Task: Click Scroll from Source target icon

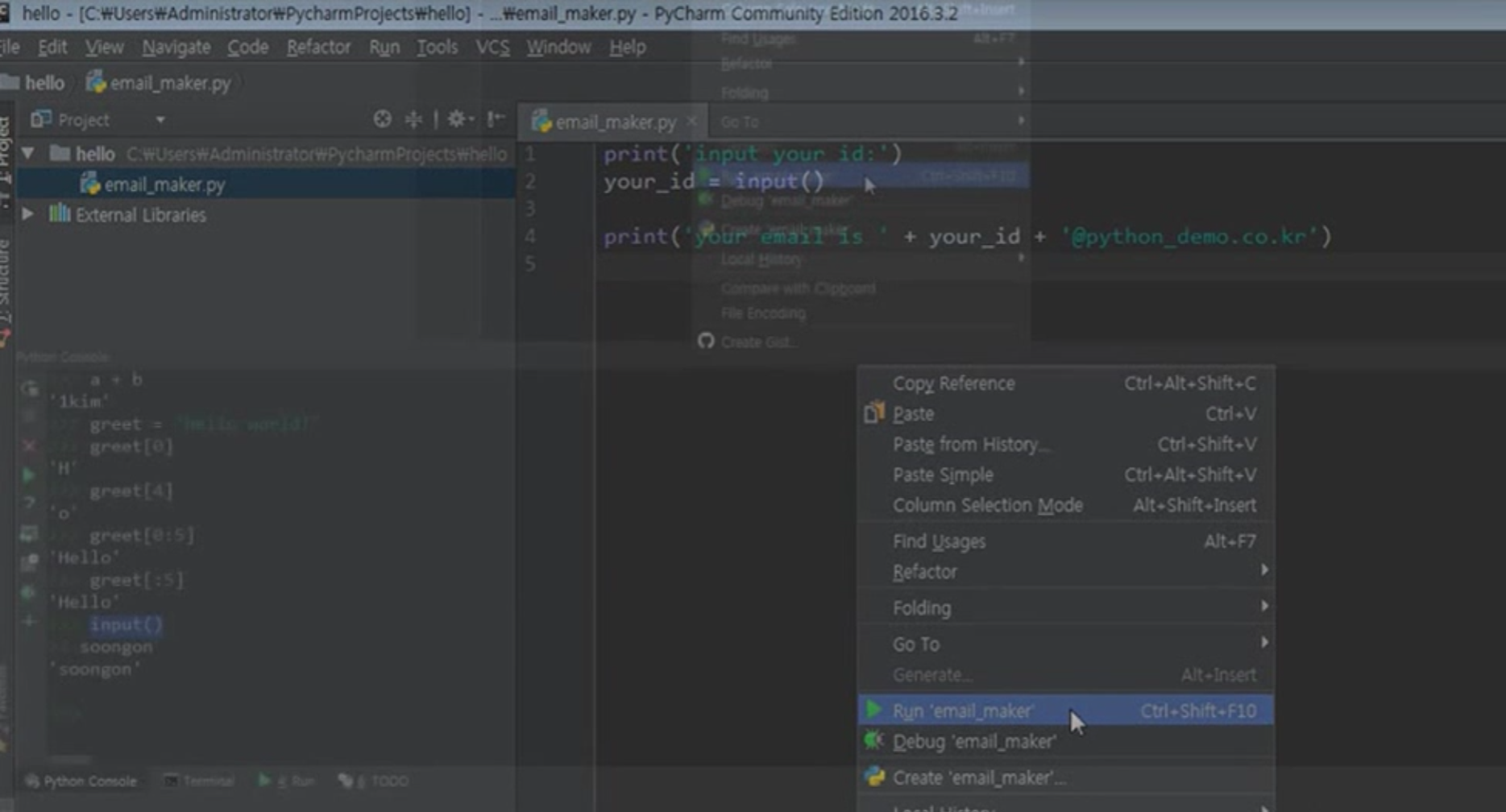Action: tap(383, 119)
